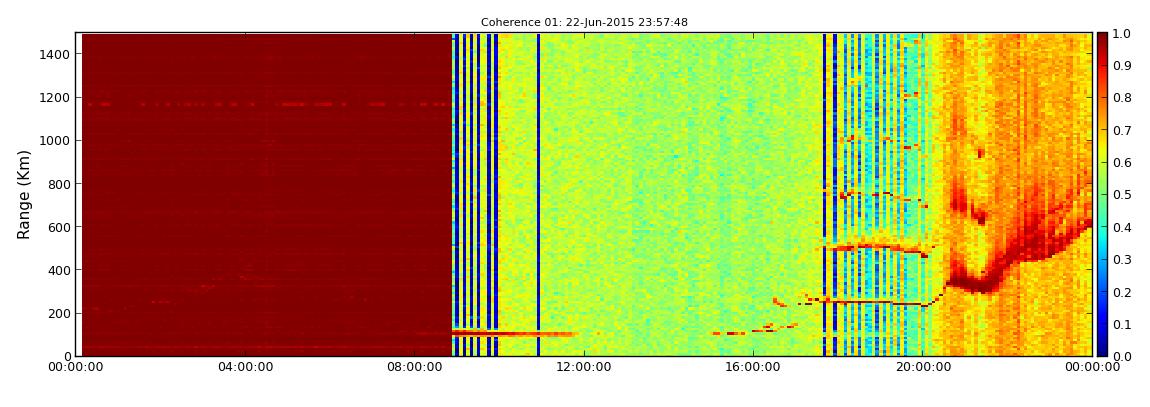The width and height of the screenshot is (1150, 407).
Task: Pick the dark red end of the colorbar
Action: (x=1102, y=40)
